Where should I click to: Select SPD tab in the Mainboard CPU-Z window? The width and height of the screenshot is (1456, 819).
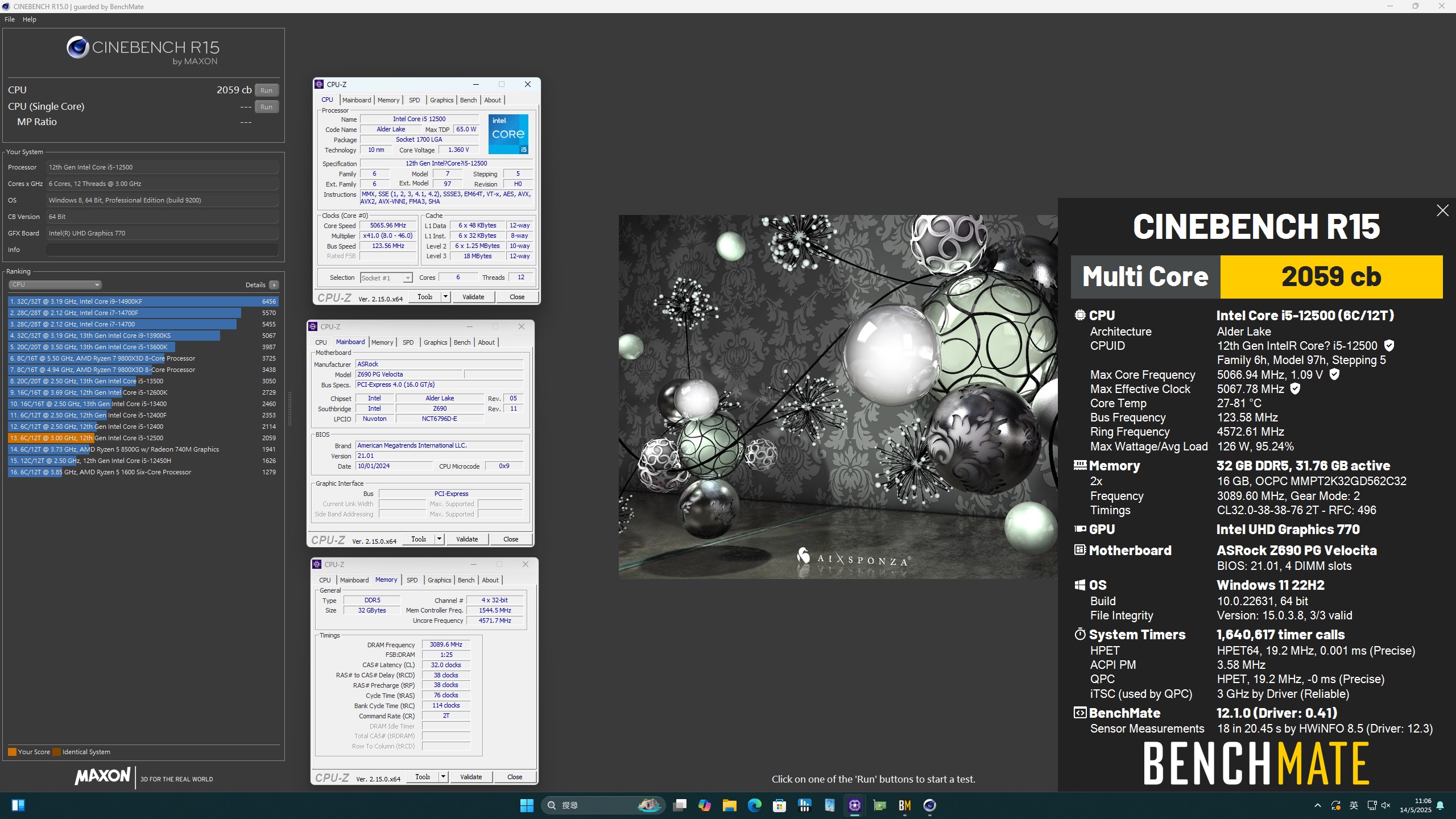(x=408, y=342)
